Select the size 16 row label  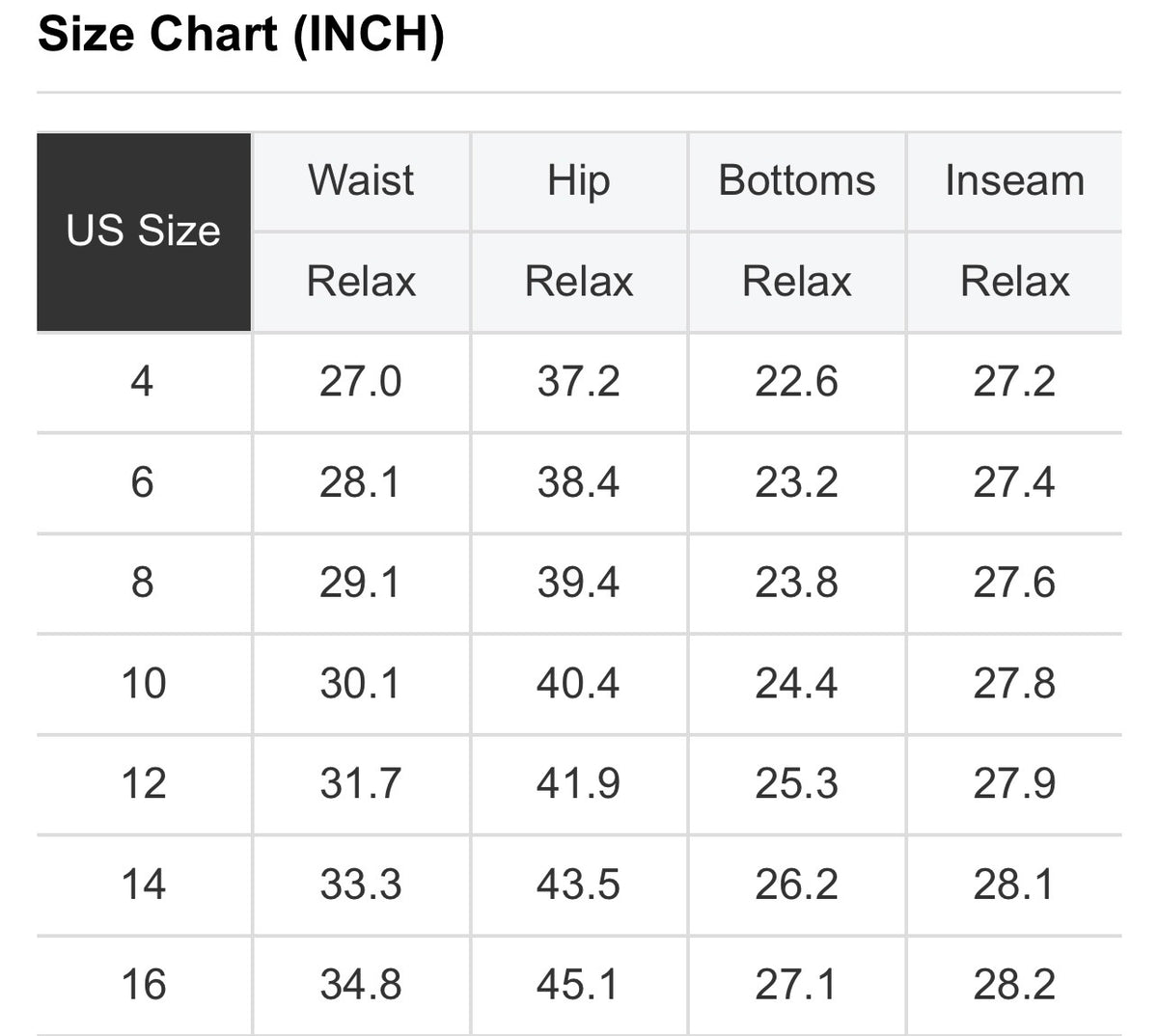click(144, 985)
